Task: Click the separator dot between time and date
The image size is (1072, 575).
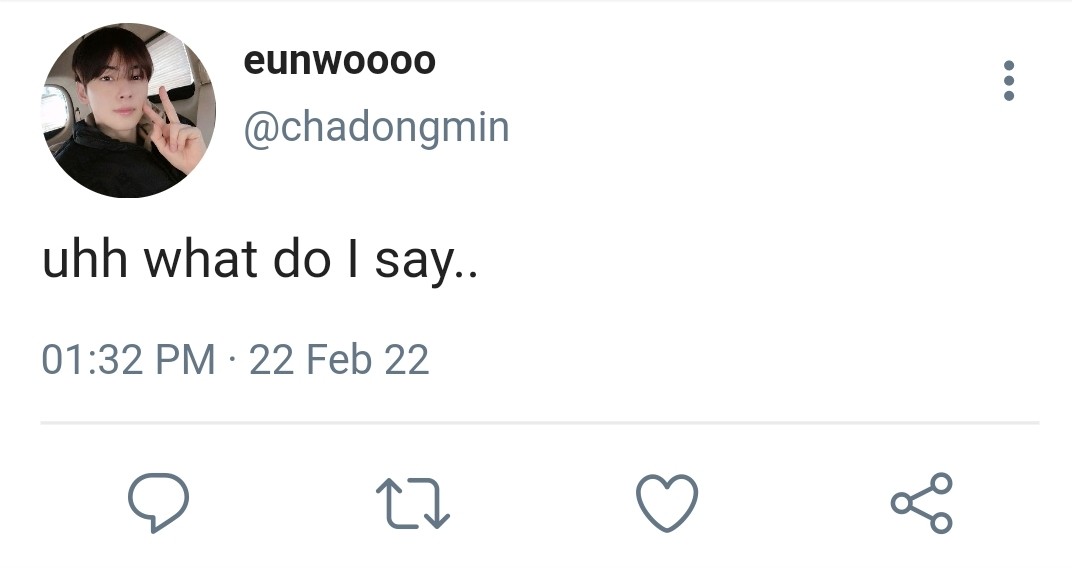Action: (x=232, y=359)
